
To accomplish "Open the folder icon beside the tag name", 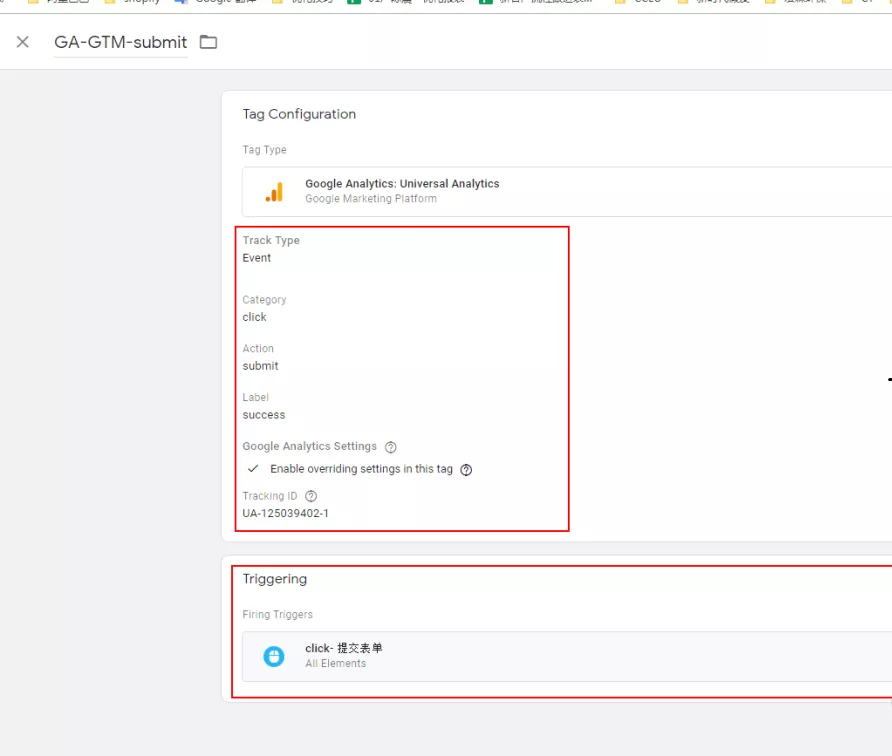I will click(x=208, y=42).
